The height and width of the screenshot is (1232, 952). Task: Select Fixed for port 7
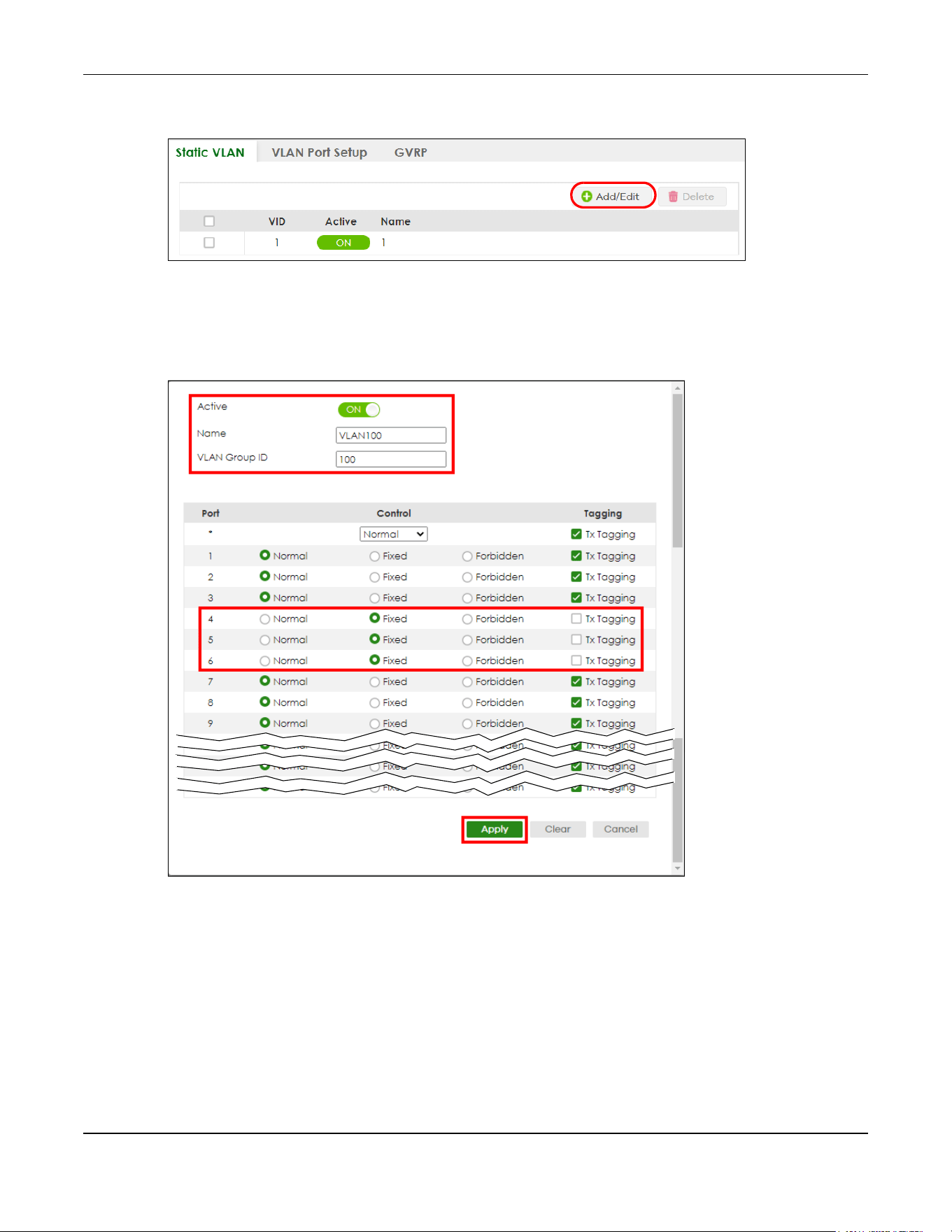click(375, 682)
